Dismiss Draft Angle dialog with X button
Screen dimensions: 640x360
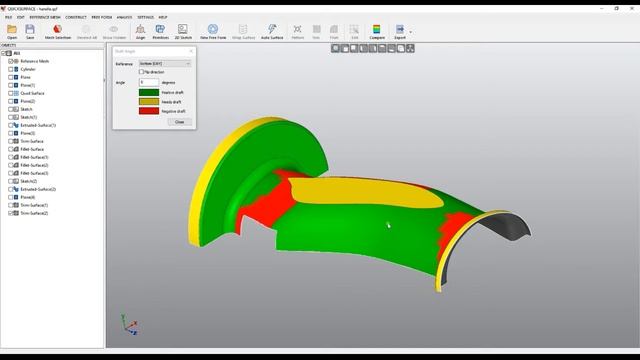click(191, 51)
